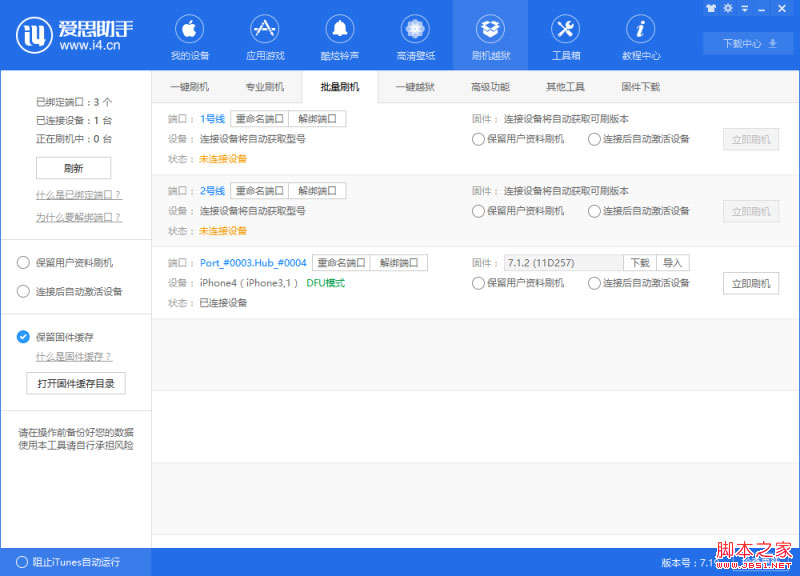
Task: Click DFU模式 status text
Action: point(326,283)
